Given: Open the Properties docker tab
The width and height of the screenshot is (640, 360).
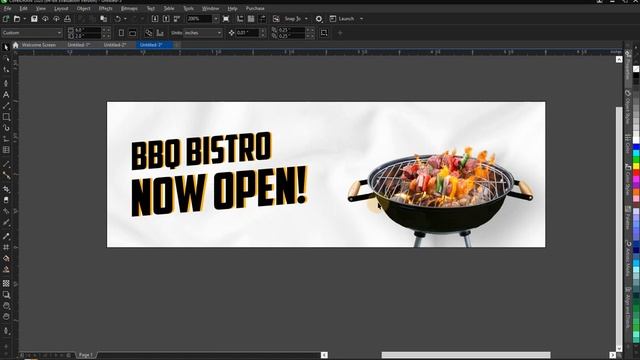Looking at the screenshot, I should [628, 65].
